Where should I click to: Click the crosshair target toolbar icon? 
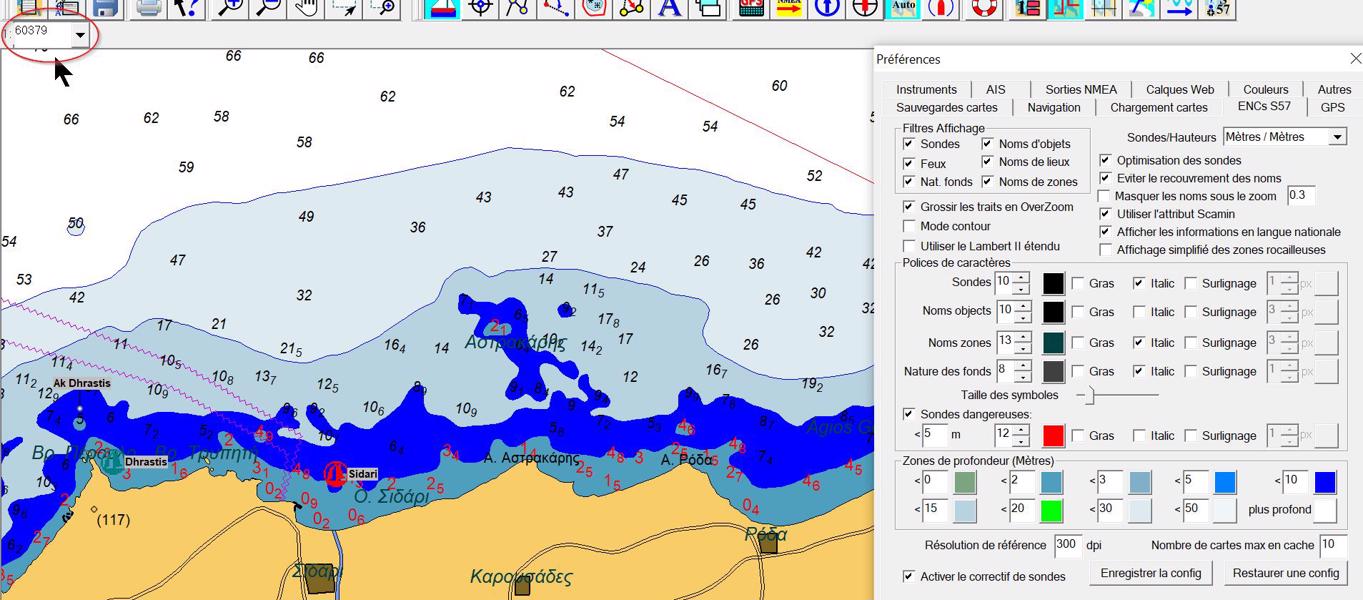(480, 8)
